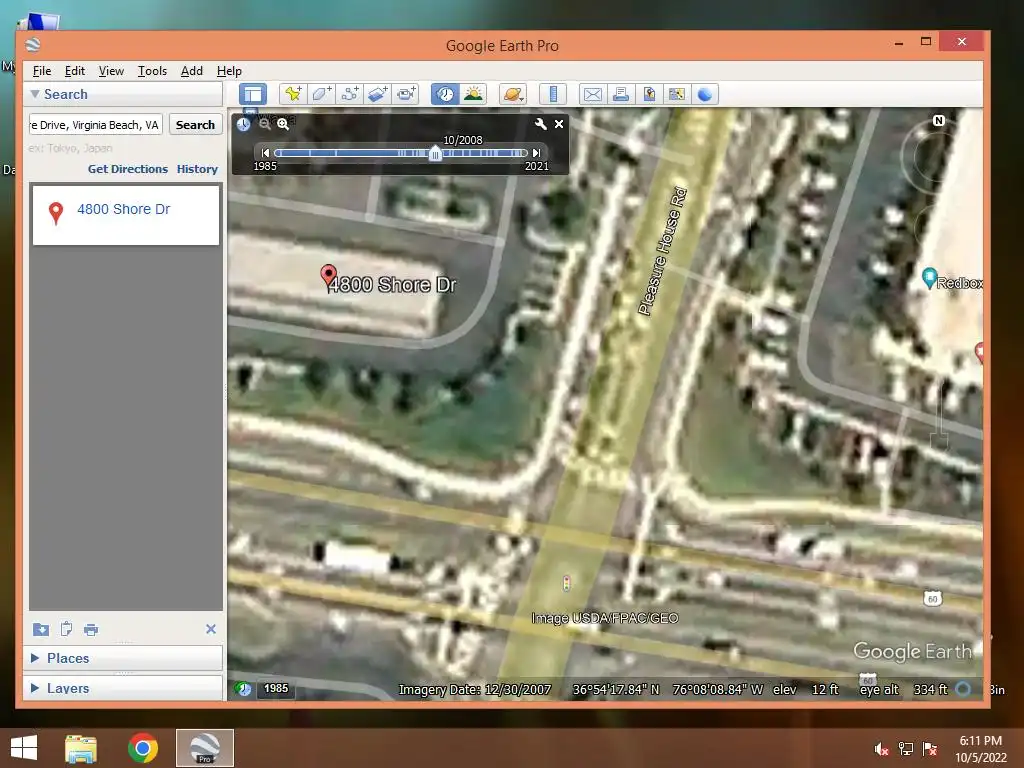Open the View menu
This screenshot has width=1024, height=768.
coord(111,71)
